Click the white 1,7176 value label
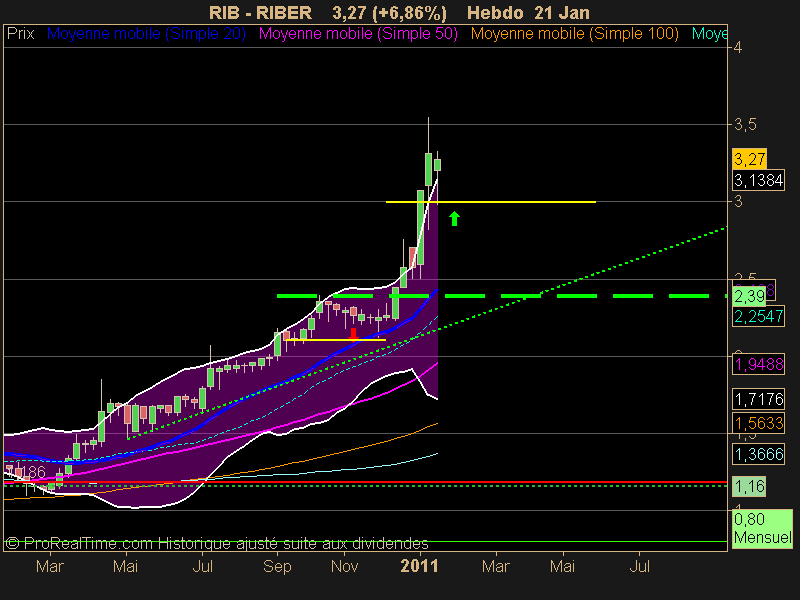This screenshot has width=800, height=600. 758,399
